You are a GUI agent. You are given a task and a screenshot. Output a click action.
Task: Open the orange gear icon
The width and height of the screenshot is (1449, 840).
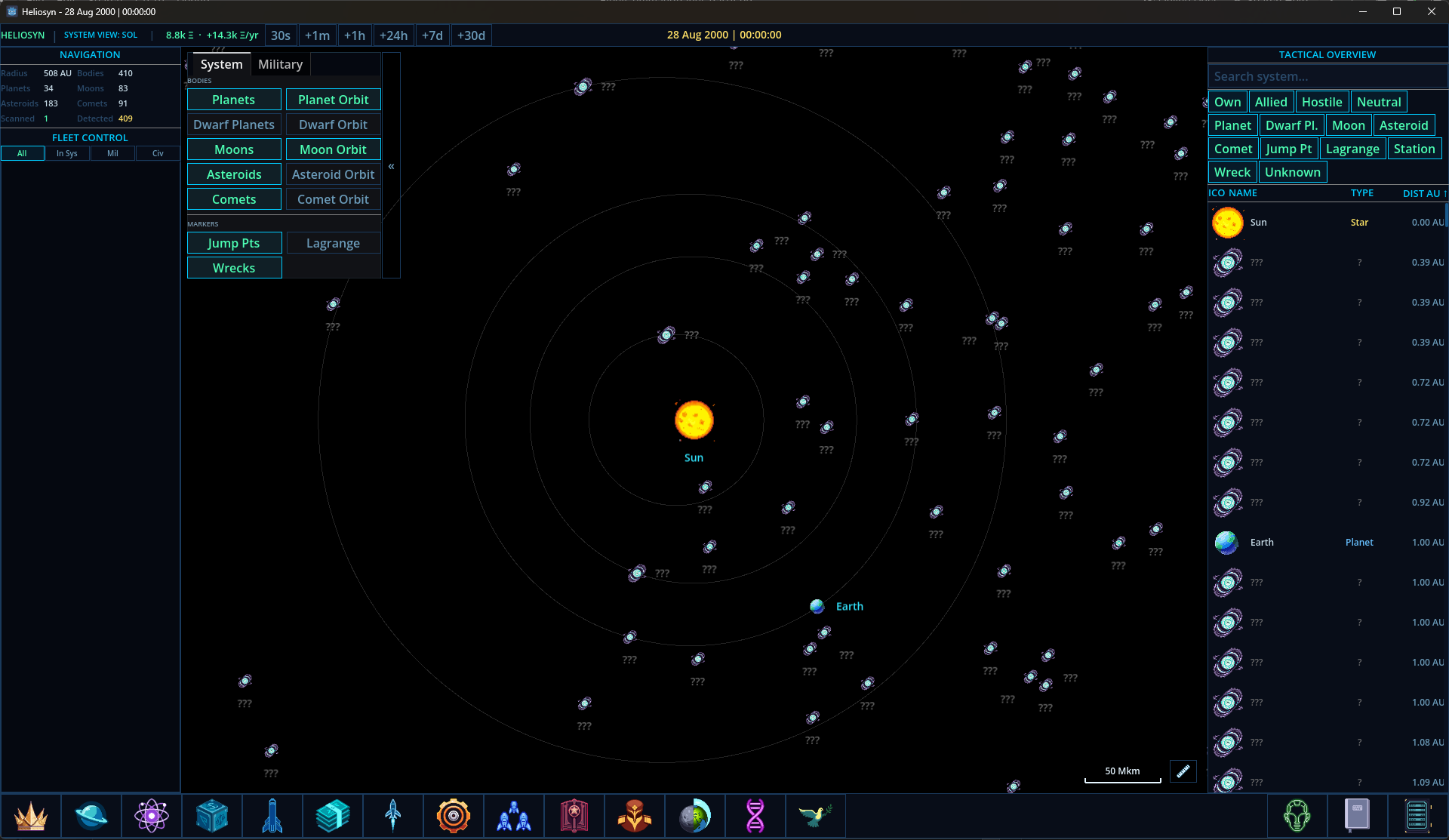454,816
